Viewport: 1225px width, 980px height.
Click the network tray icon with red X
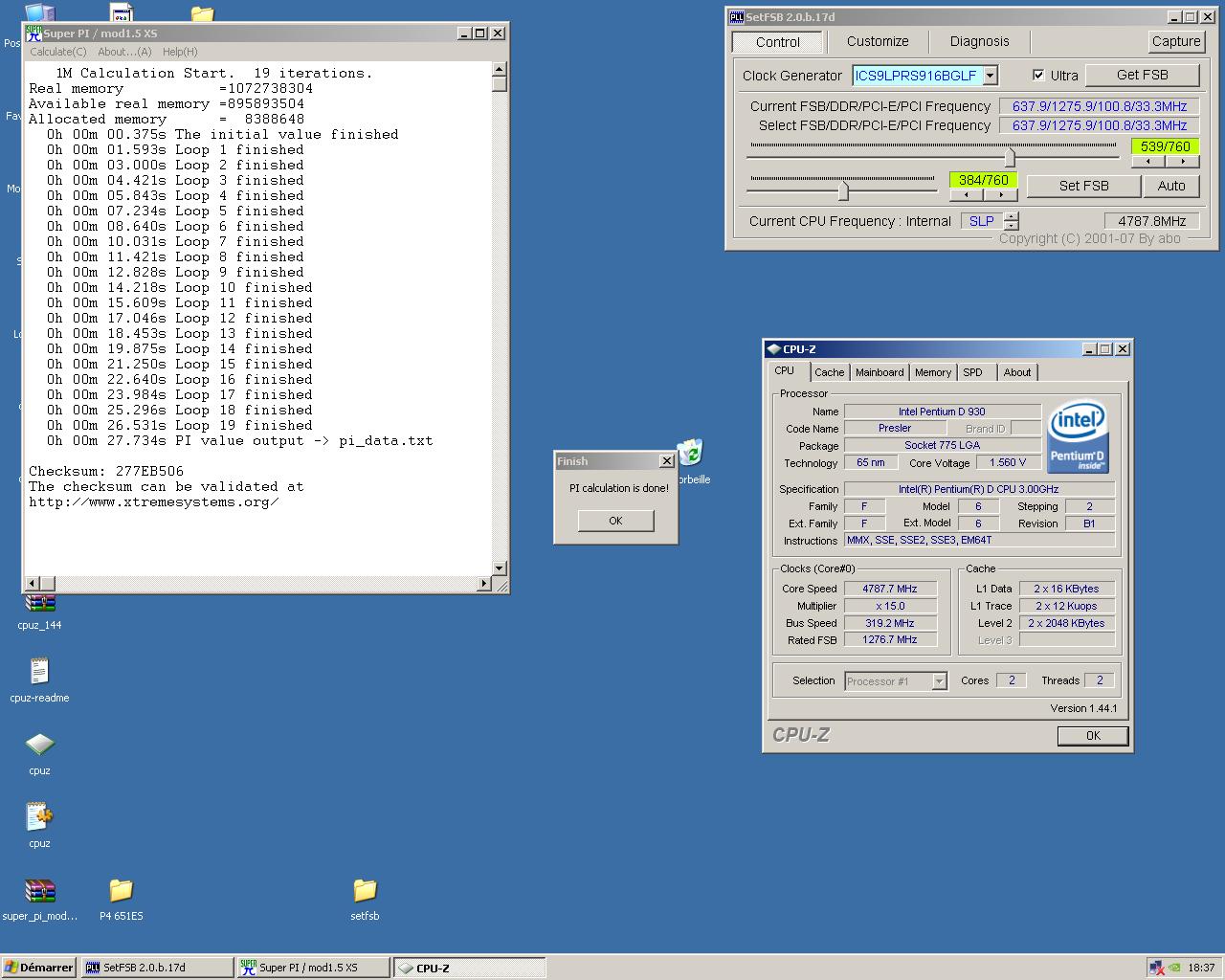tap(1156, 968)
